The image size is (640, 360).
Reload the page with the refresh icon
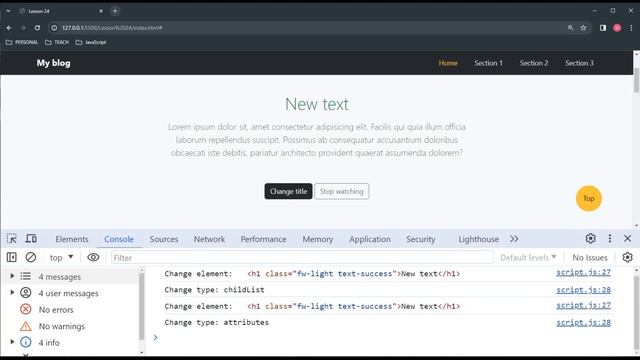pyautogui.click(x=37, y=28)
